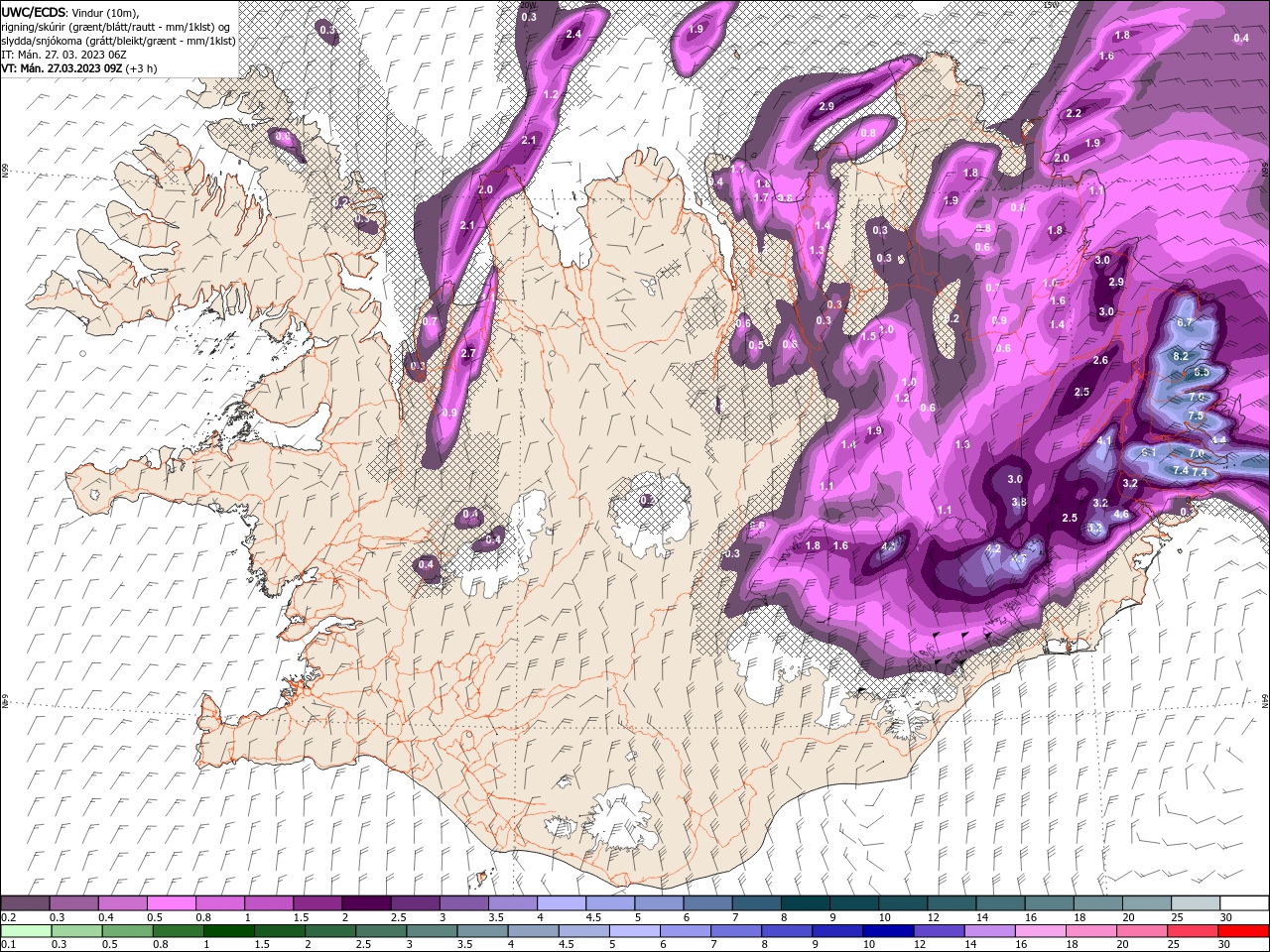1270x952 pixels.
Task: Click the light periwinkle snow swatch labeled 4
Action: point(561,903)
